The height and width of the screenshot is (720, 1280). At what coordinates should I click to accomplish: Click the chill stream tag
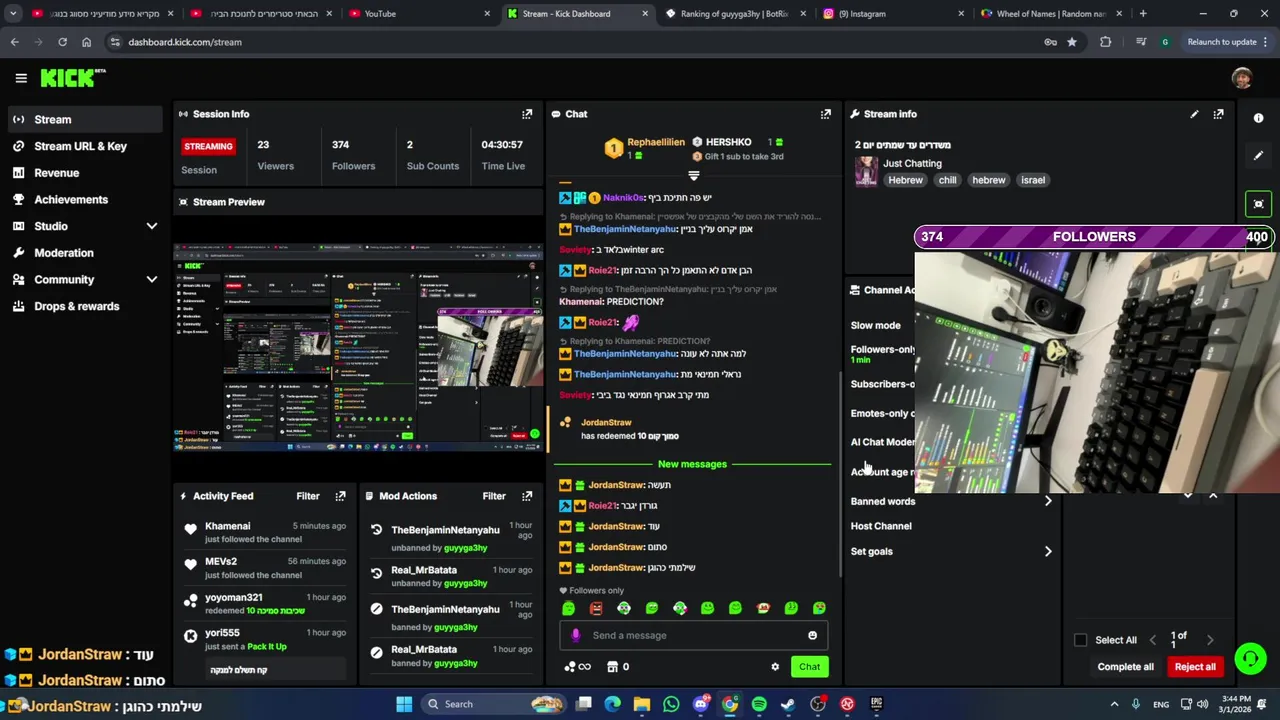tap(947, 181)
